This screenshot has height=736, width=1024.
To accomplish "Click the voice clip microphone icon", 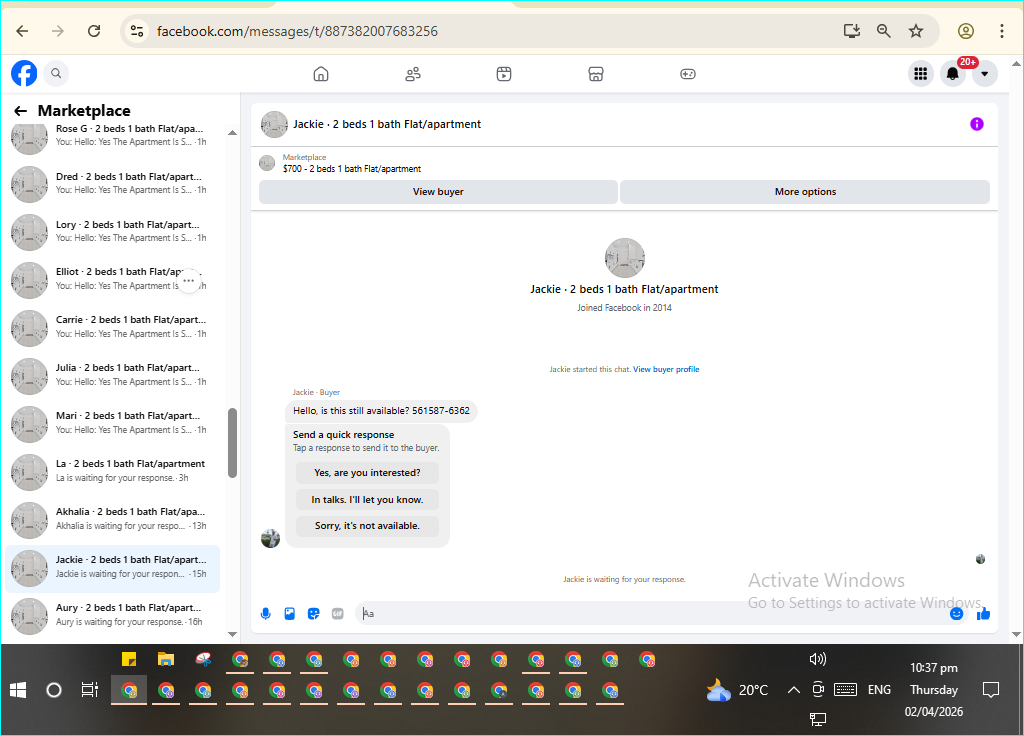I will 265,613.
